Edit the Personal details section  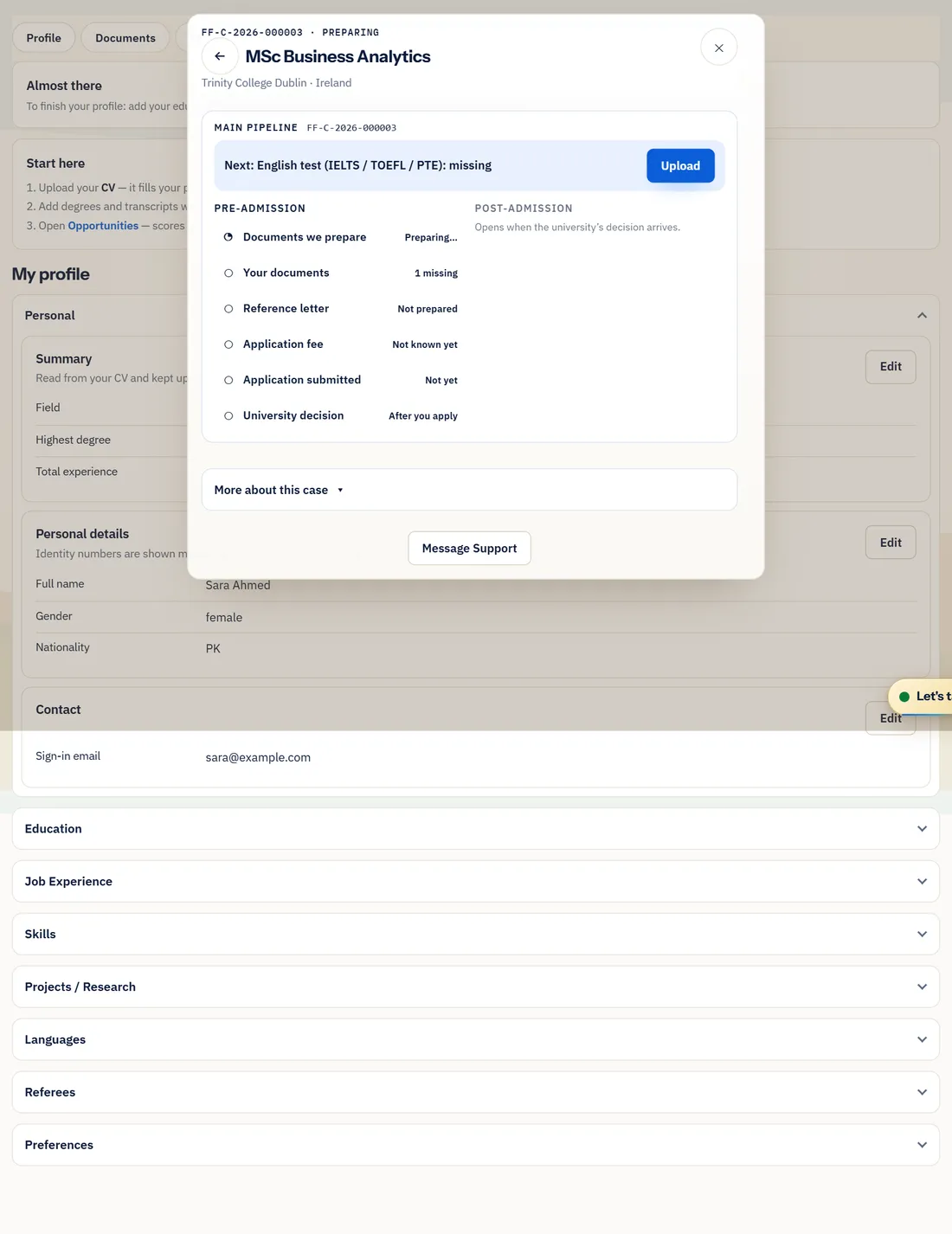[891, 543]
